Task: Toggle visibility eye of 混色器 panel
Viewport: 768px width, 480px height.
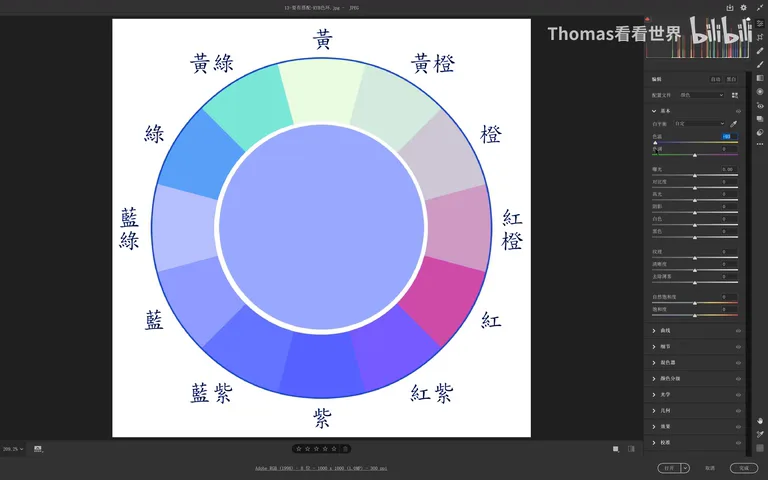Action: point(738,363)
